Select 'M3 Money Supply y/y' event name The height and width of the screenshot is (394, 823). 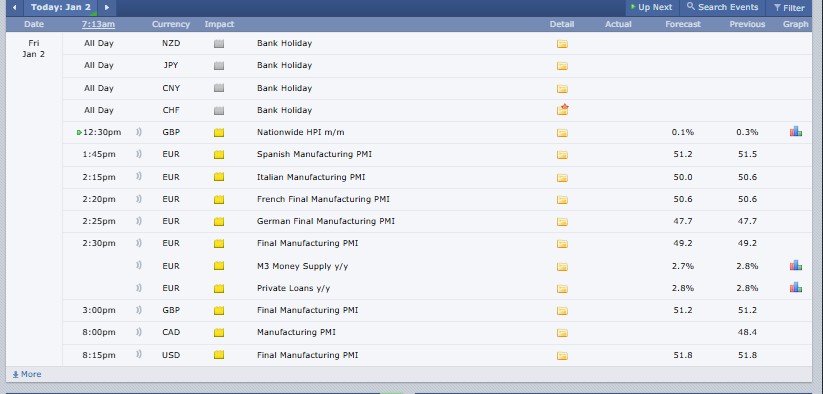click(x=302, y=267)
